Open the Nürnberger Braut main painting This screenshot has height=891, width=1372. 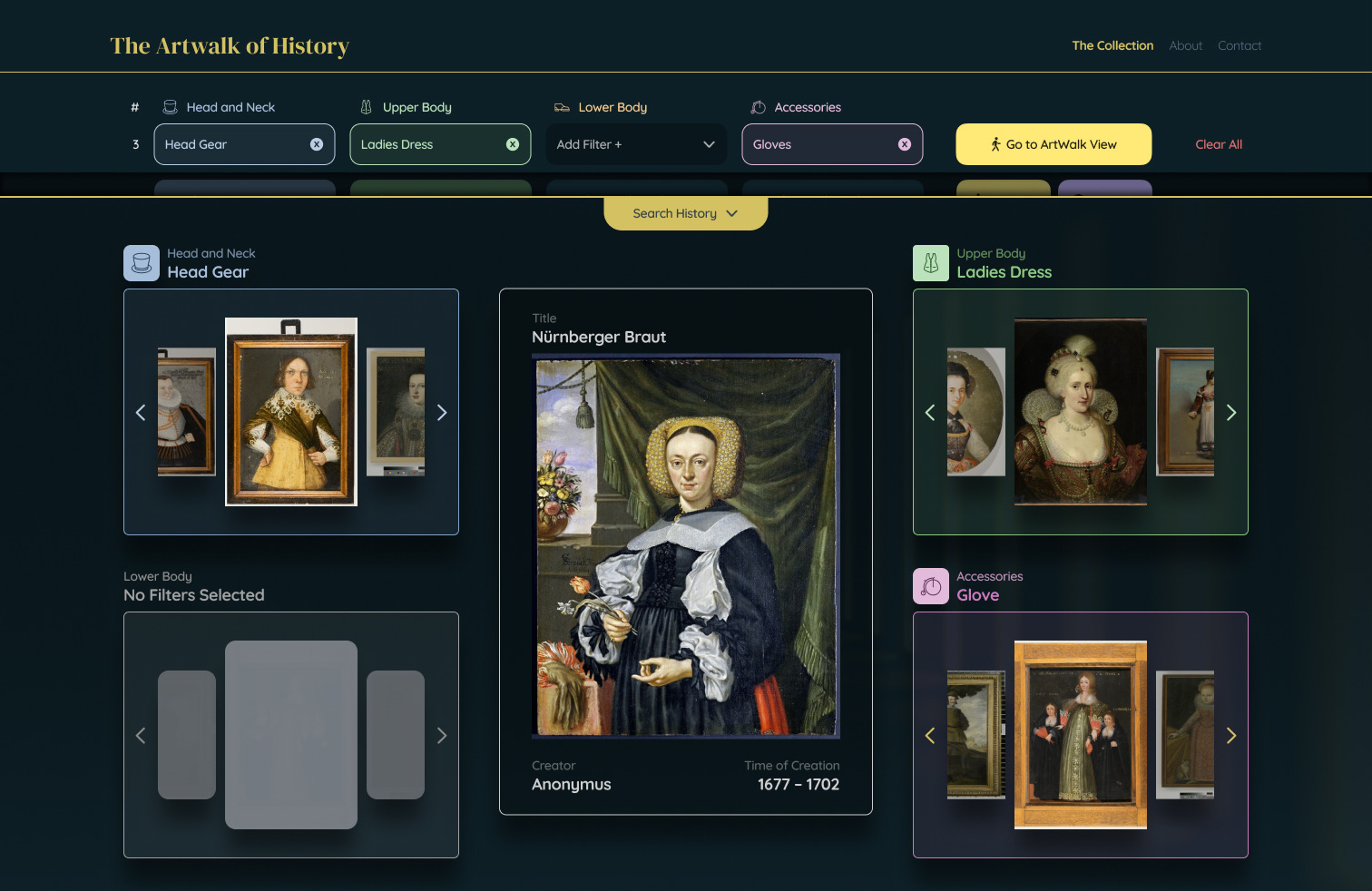coord(686,546)
